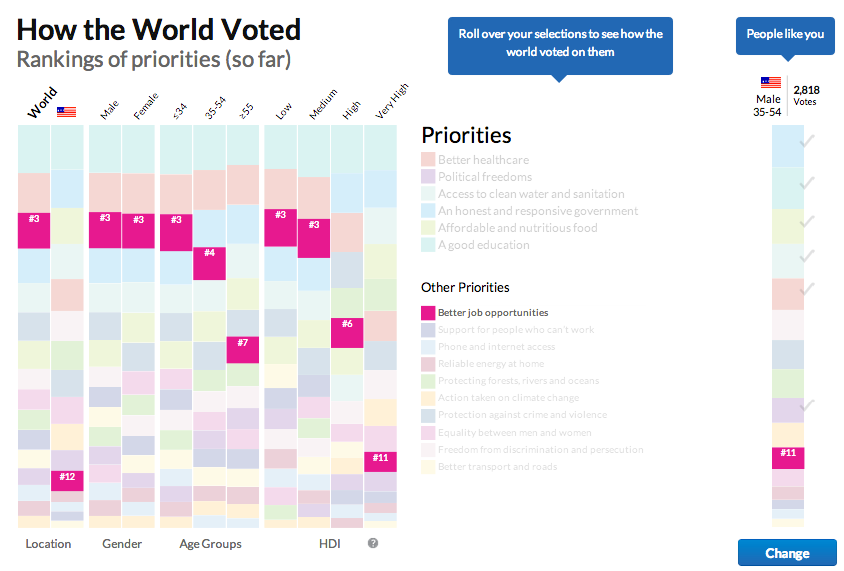Viewport: 844px width, 571px height.
Task: Click the US flag above Male 35-54
Action: [770, 82]
